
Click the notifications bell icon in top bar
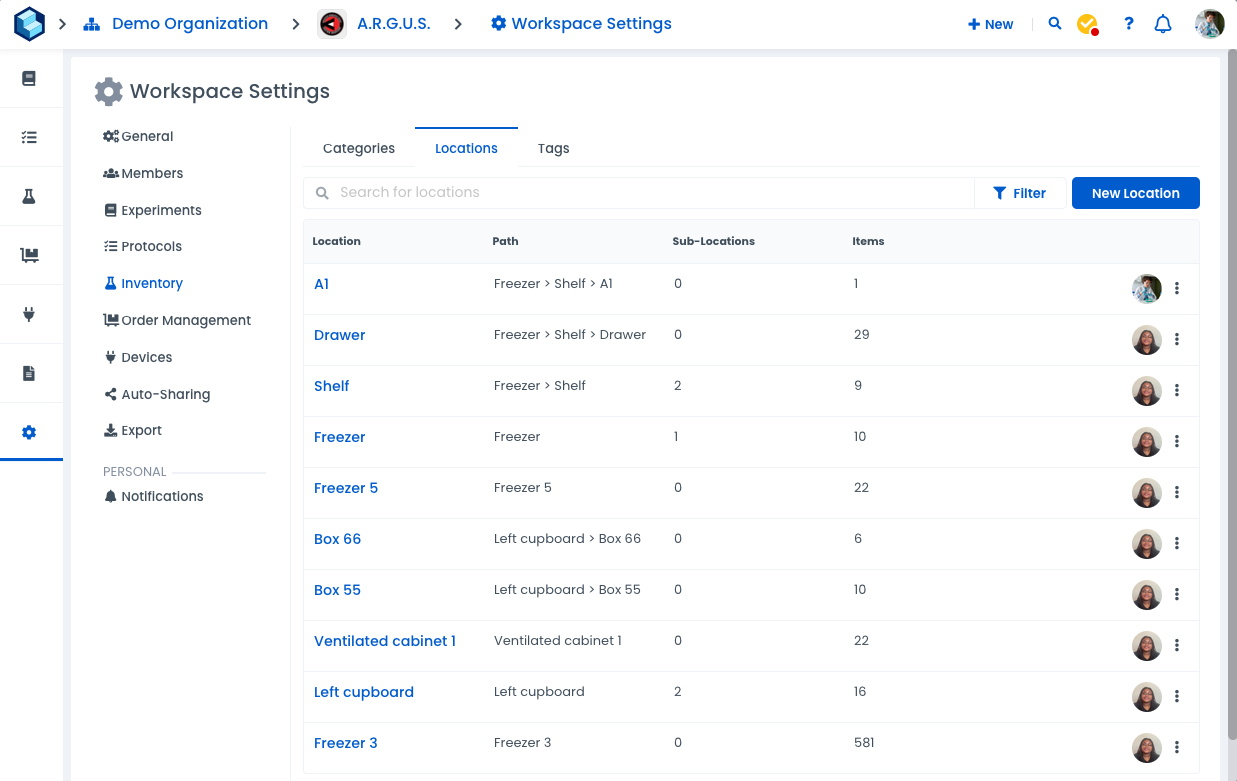pyautogui.click(x=1163, y=24)
